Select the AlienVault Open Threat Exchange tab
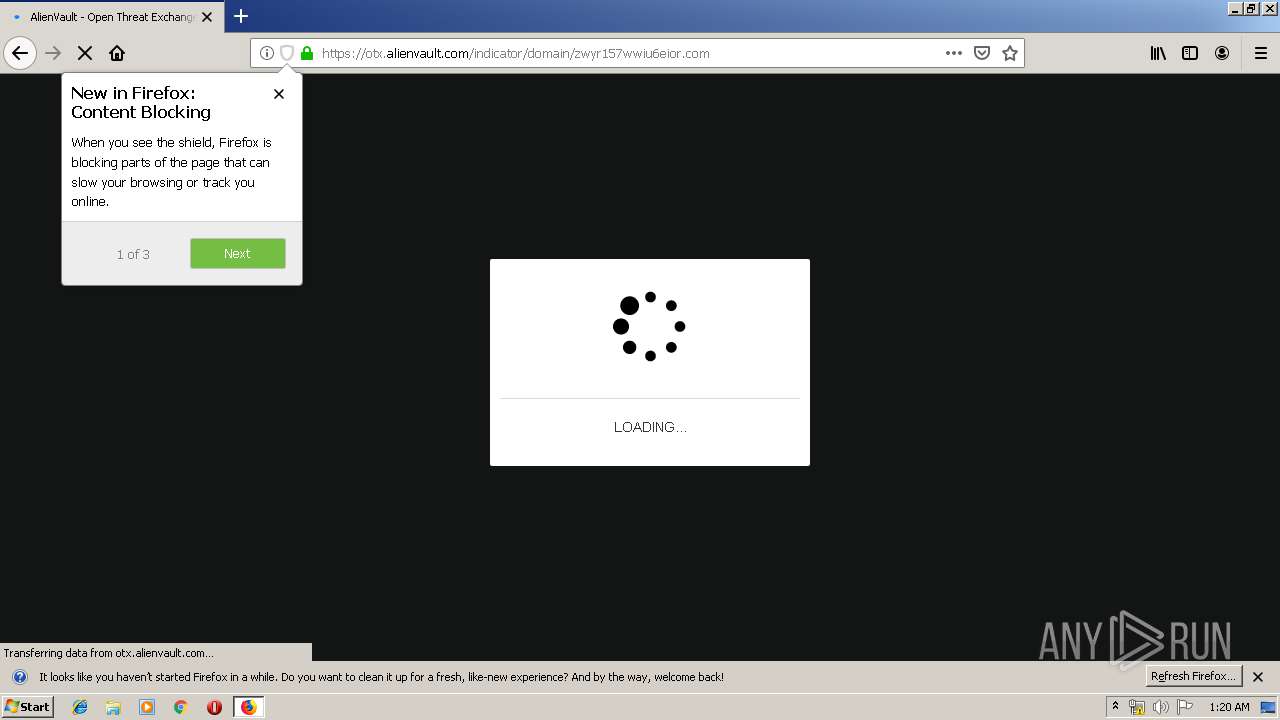This screenshot has height=720, width=1280. (111, 17)
